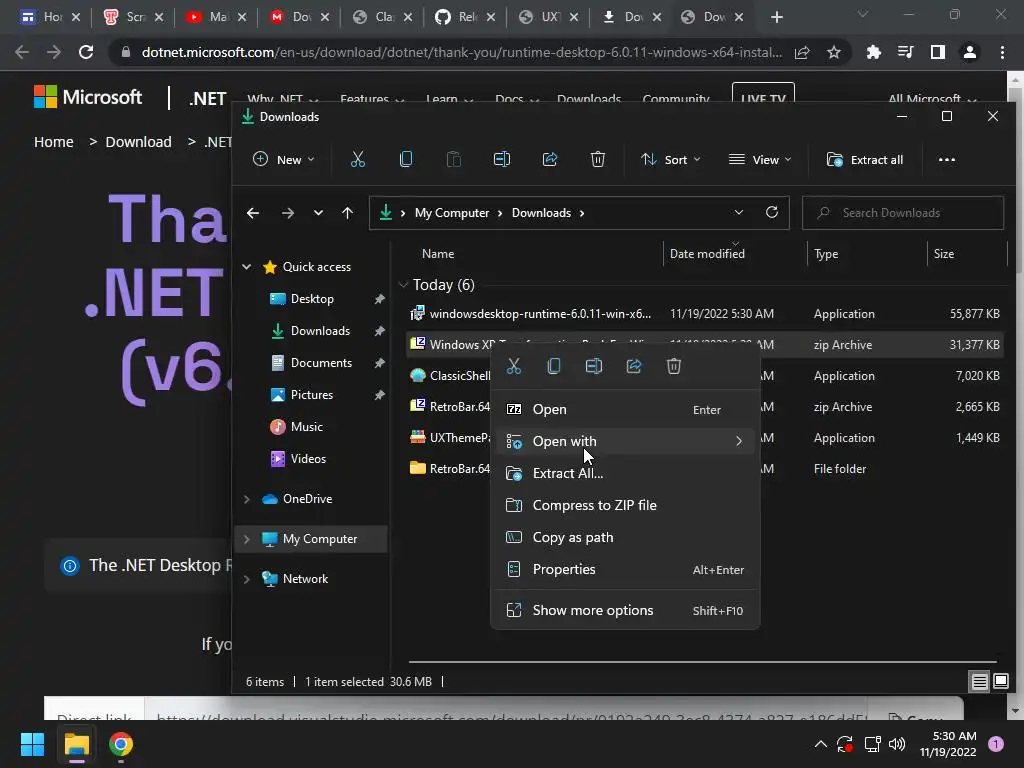Viewport: 1024px width, 768px height.
Task: Click the Microsoft logo link
Action: pos(88,97)
